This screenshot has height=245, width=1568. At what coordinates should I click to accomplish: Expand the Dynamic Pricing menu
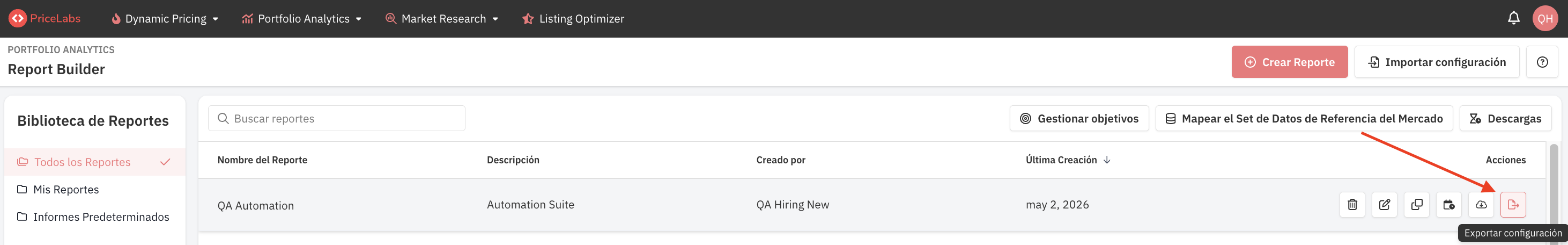(165, 19)
